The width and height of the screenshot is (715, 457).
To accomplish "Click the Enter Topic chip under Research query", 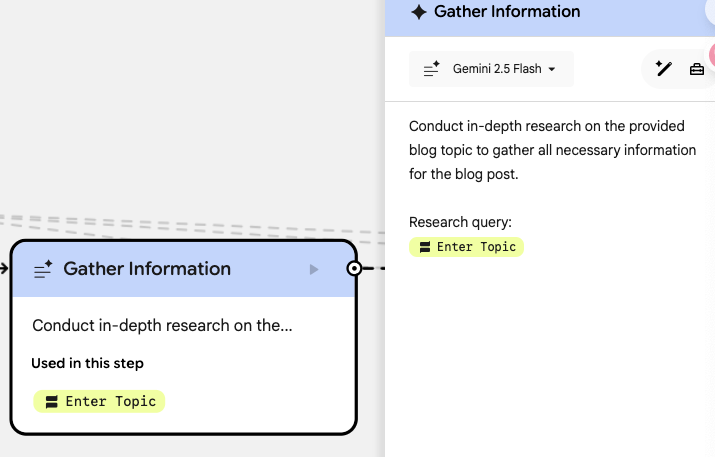I will 467,246.
